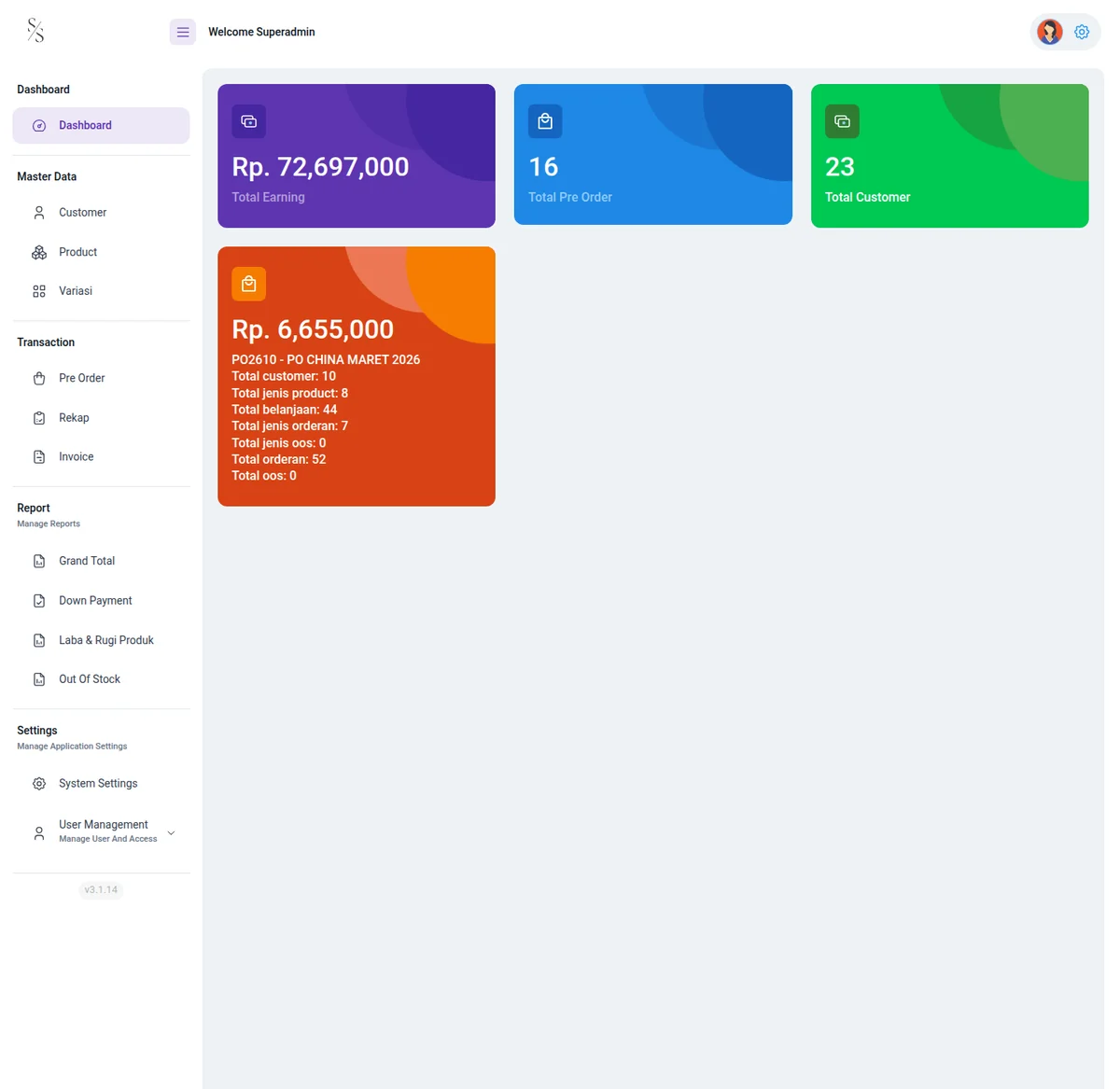1120x1089 pixels.
Task: Open the Out Of Stock report
Action: coord(101,679)
